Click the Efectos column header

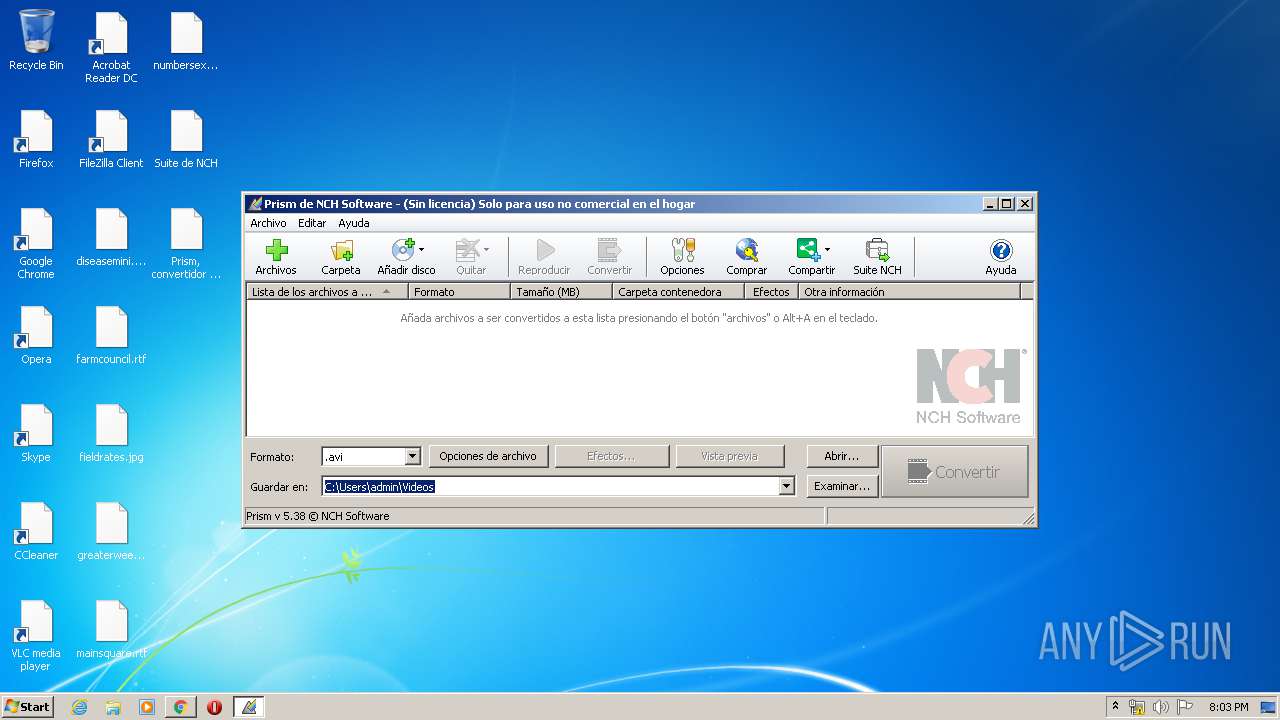click(x=771, y=292)
